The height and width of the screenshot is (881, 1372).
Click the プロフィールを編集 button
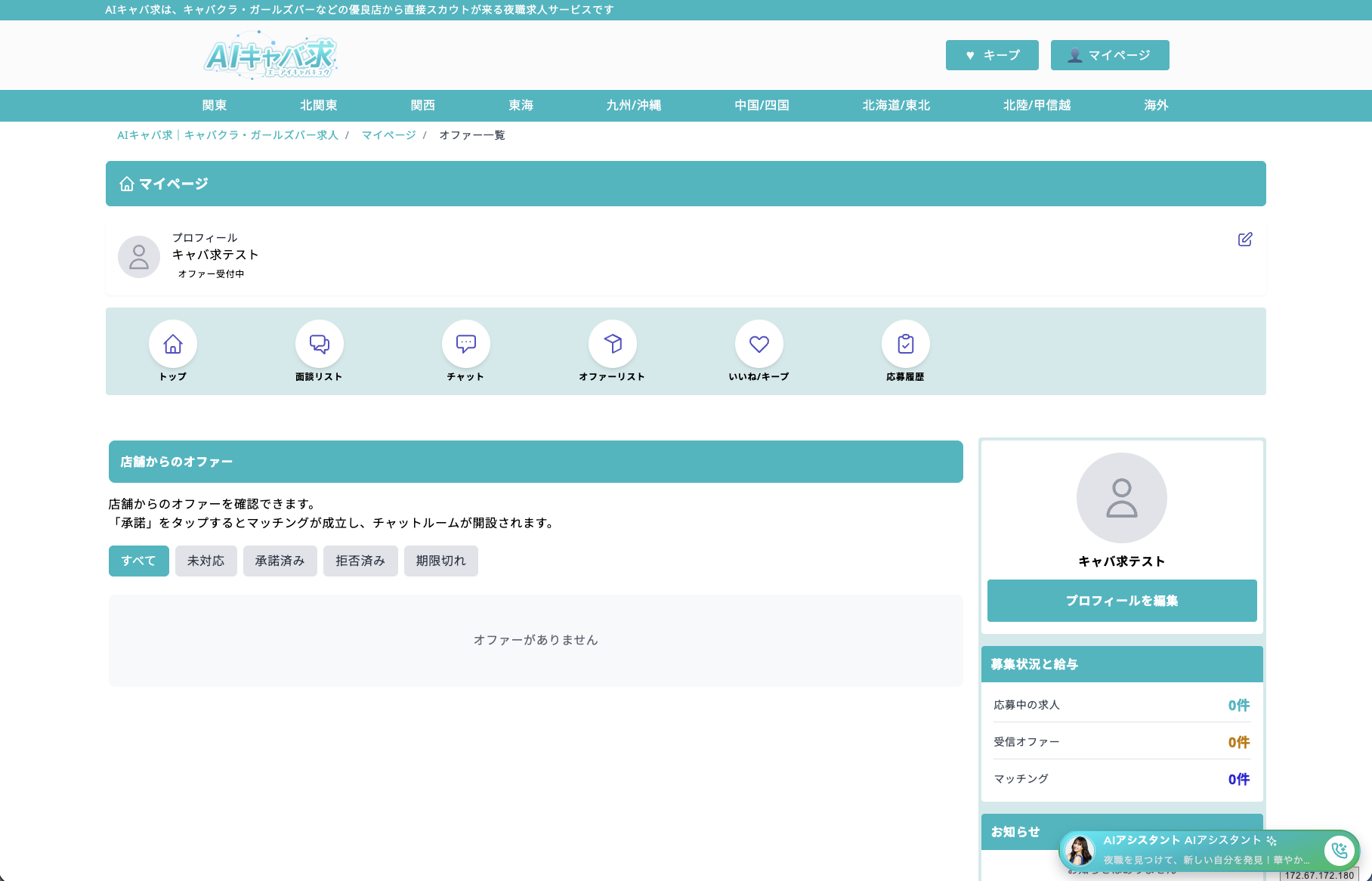[x=1121, y=601]
